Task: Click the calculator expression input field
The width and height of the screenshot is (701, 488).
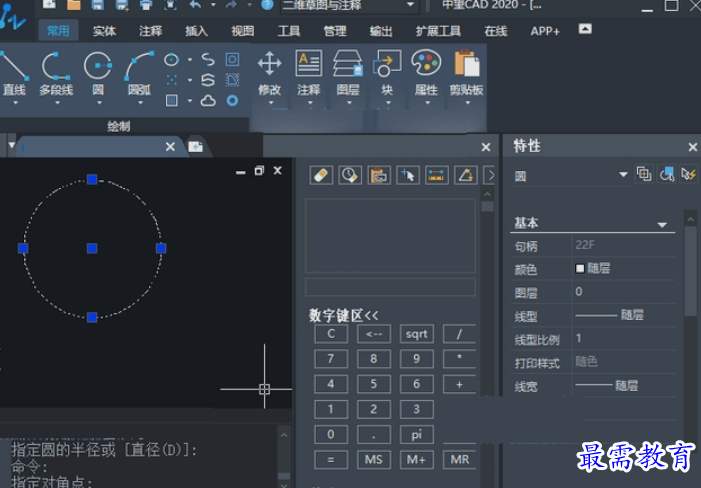Action: point(390,287)
